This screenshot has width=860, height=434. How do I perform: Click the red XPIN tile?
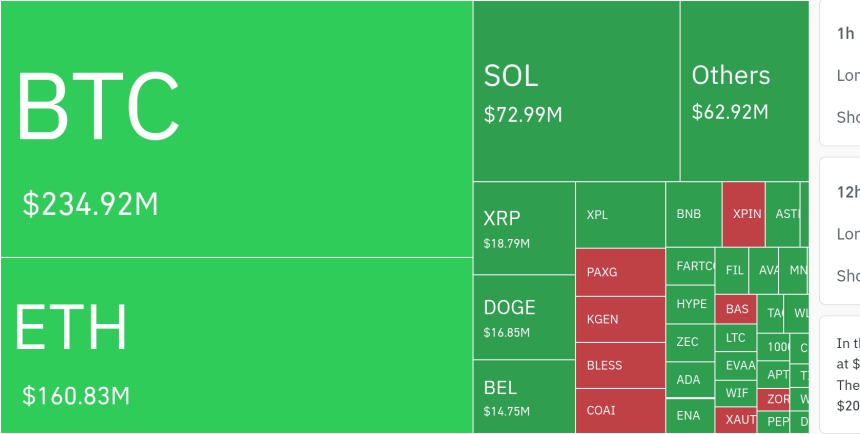[x=743, y=214]
